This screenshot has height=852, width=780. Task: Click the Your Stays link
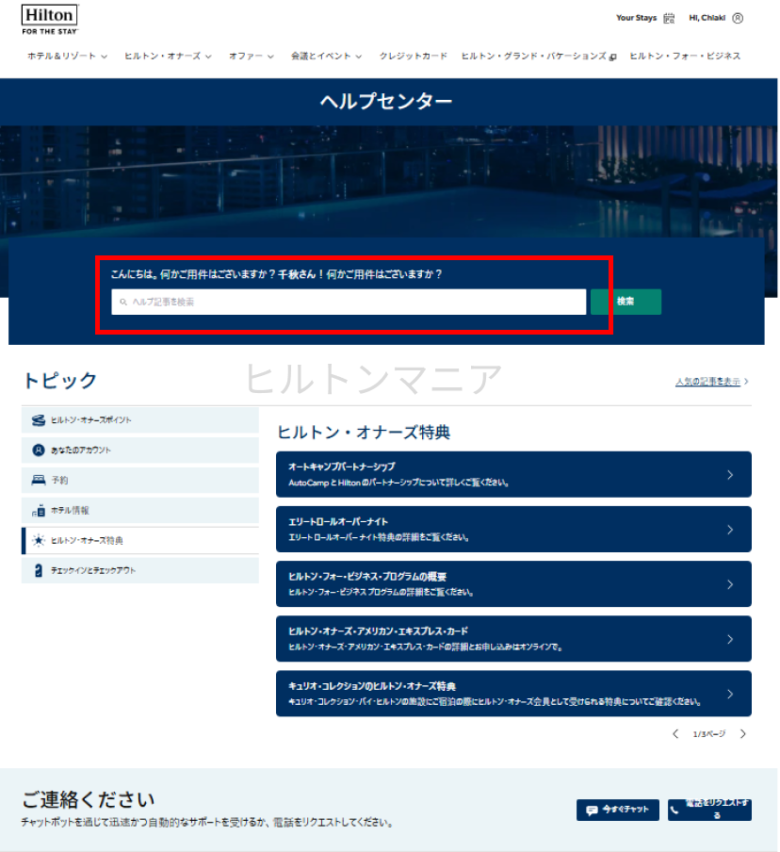point(636,18)
